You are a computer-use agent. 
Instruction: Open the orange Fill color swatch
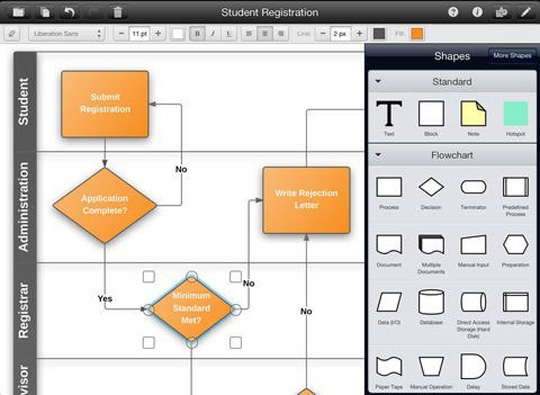pyautogui.click(x=417, y=34)
